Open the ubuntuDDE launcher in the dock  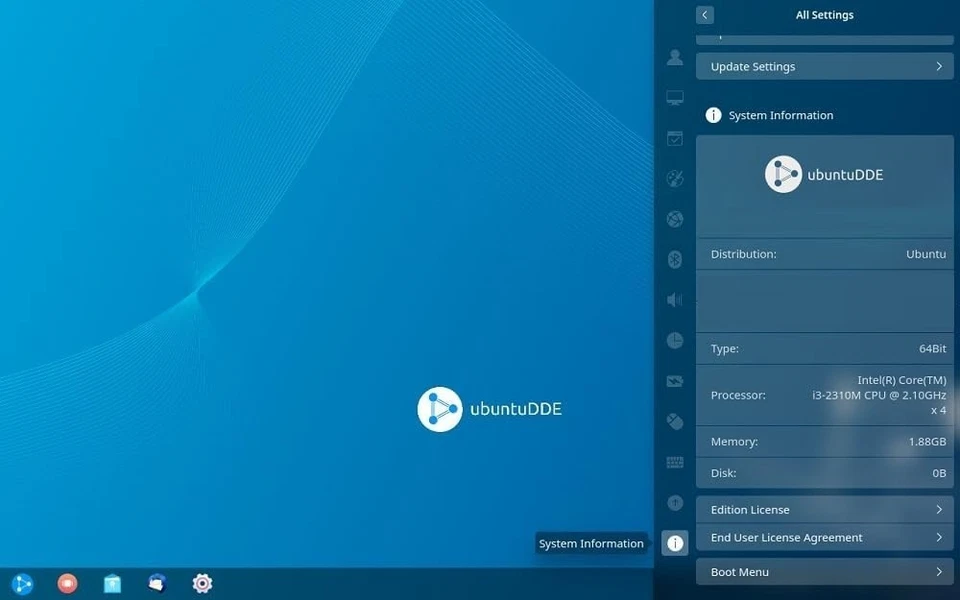(22, 583)
